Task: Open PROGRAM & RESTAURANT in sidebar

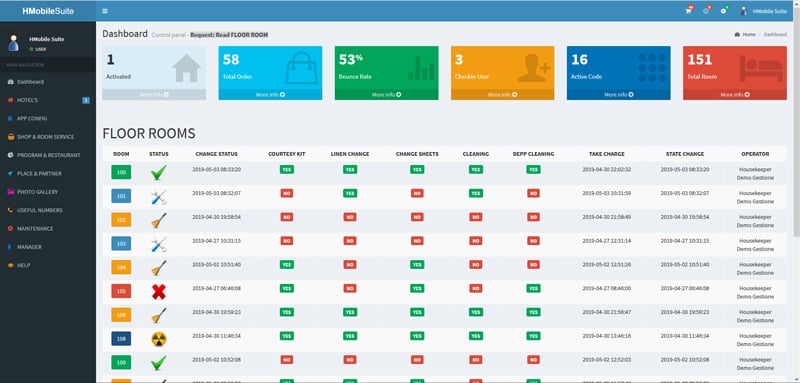Action: point(47,155)
